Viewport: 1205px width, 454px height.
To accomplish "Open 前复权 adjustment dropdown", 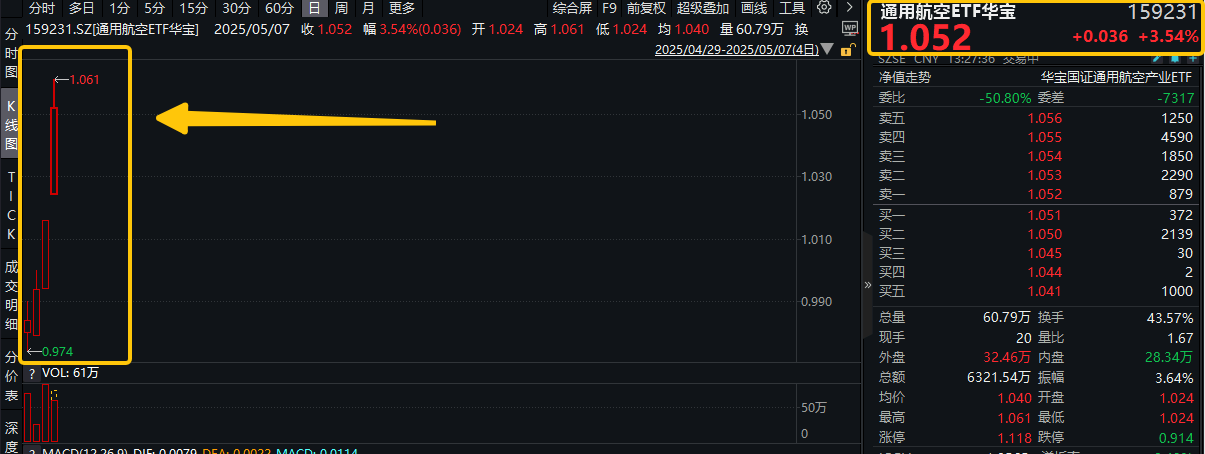I will pos(646,8).
